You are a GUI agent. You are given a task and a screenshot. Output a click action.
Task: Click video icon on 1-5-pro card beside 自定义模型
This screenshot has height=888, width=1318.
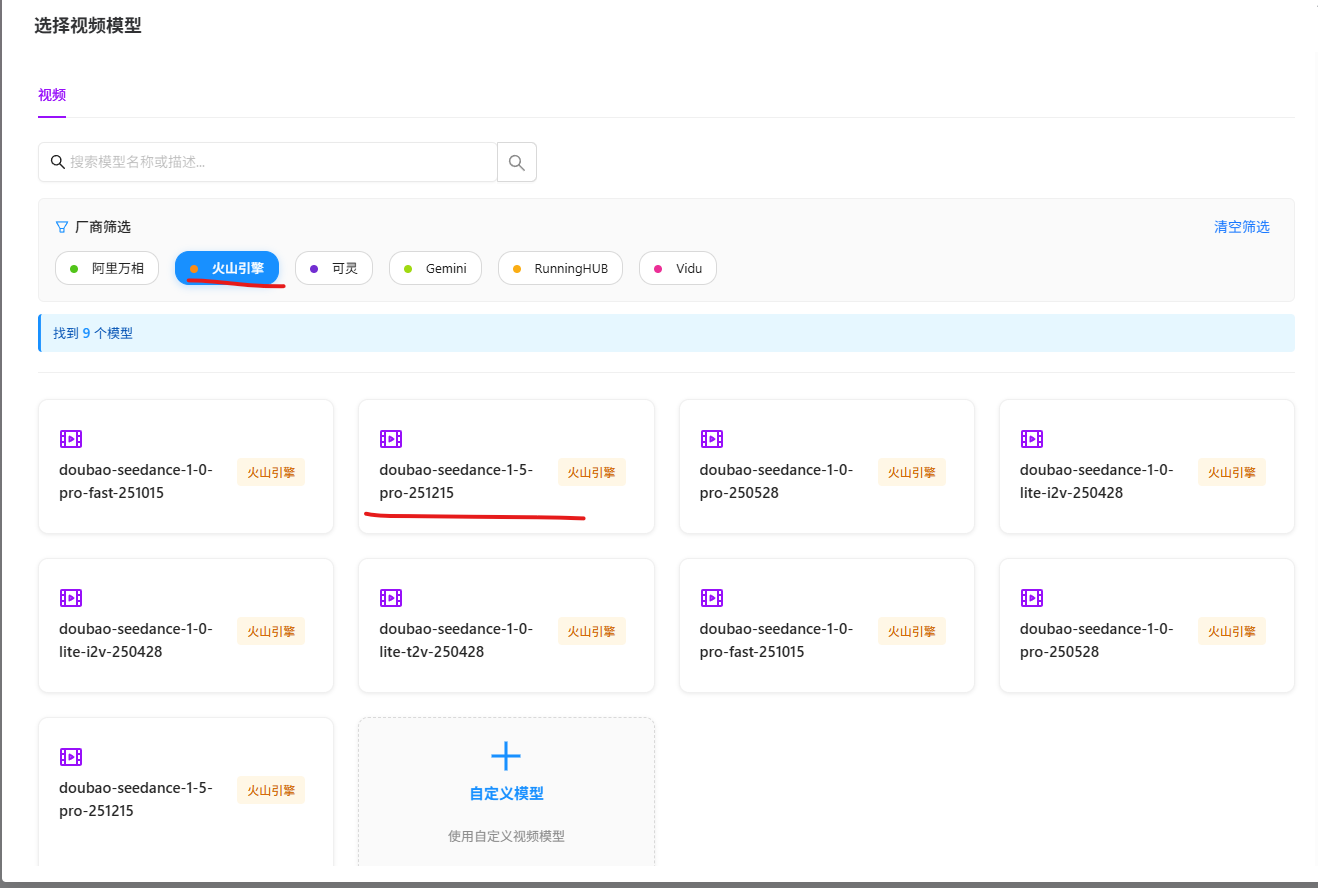71,757
